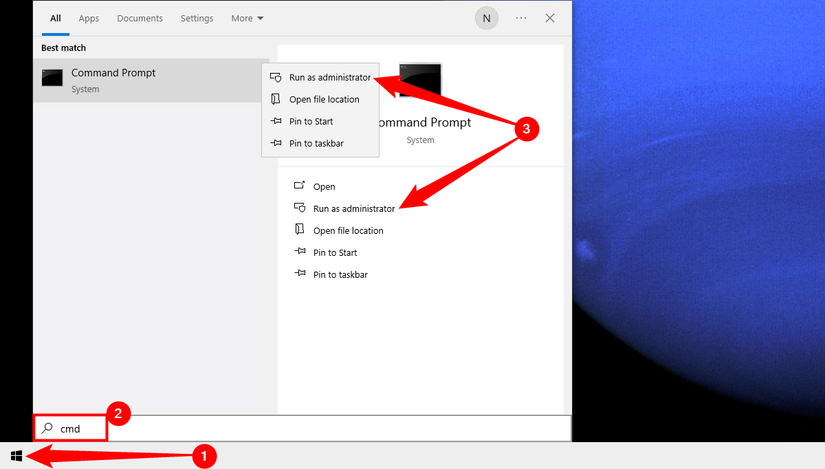Image resolution: width=825 pixels, height=469 pixels.
Task: Open the Documents search tab
Action: pyautogui.click(x=140, y=18)
